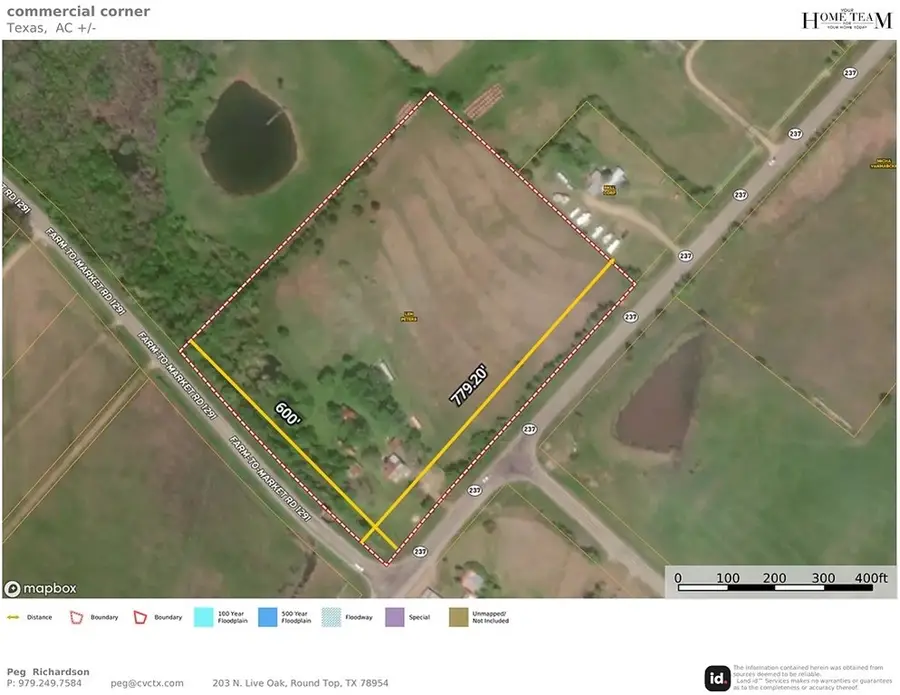This screenshot has width=900, height=695.
Task: Select the second Boundary legend icon
Action: click(x=140, y=617)
